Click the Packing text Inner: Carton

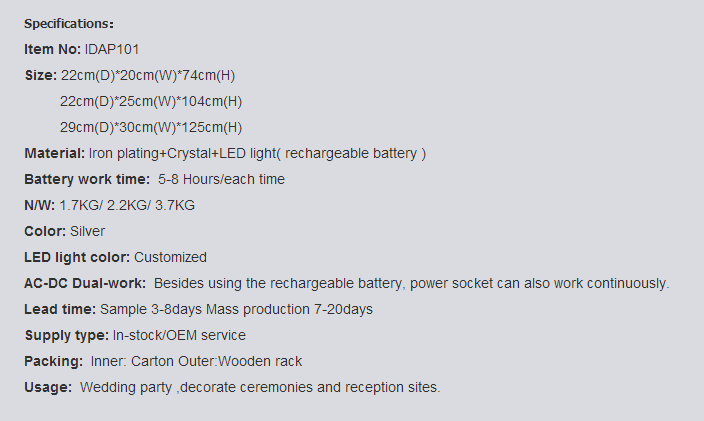pyautogui.click(x=132, y=362)
